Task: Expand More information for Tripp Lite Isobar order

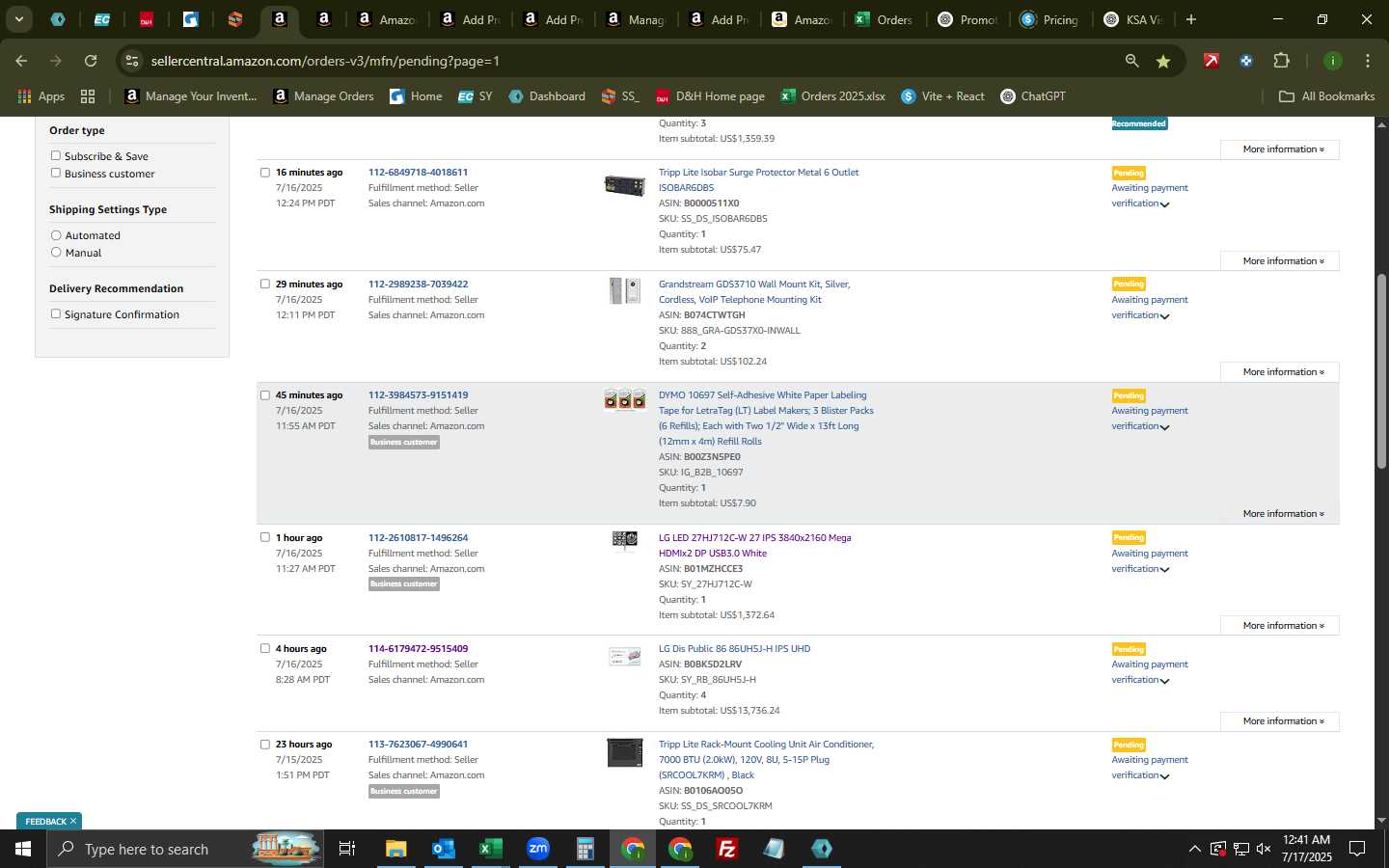Action: pos(1280,261)
